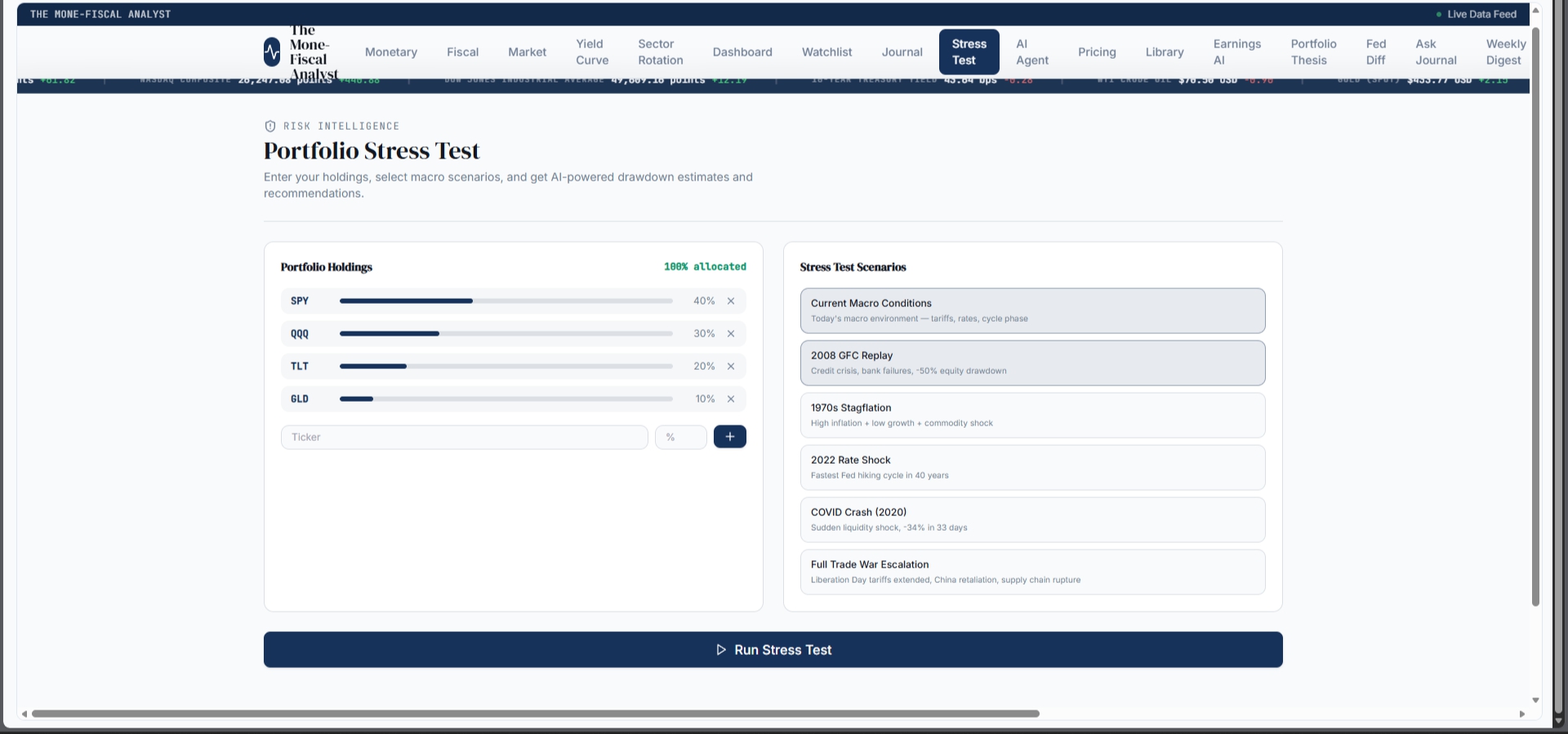This screenshot has height=734, width=1568.
Task: Remove the TLT holding with its X icon
Action: 731,367
